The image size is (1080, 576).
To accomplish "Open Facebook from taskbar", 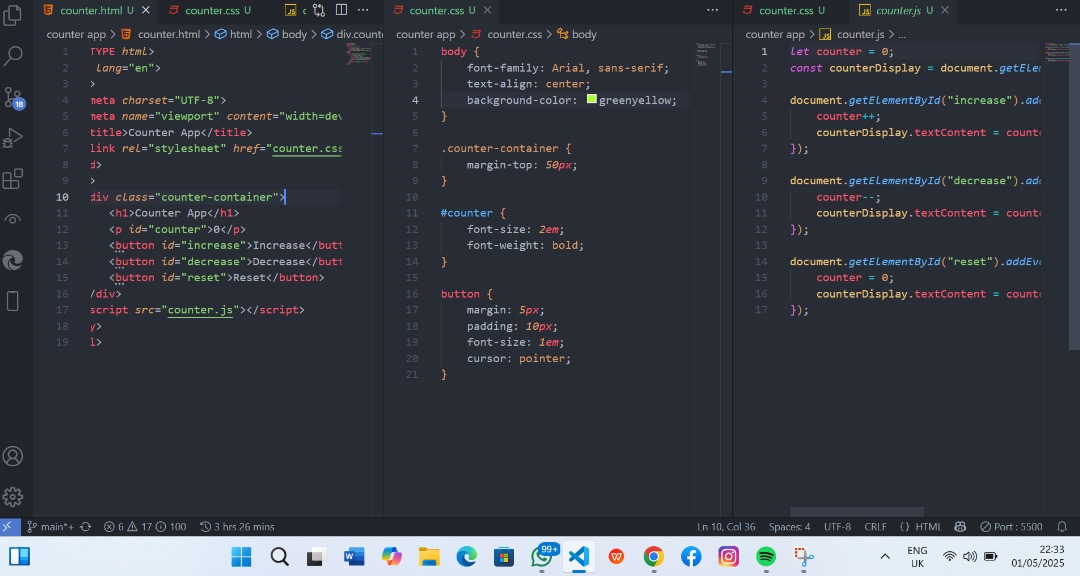I will 691,556.
